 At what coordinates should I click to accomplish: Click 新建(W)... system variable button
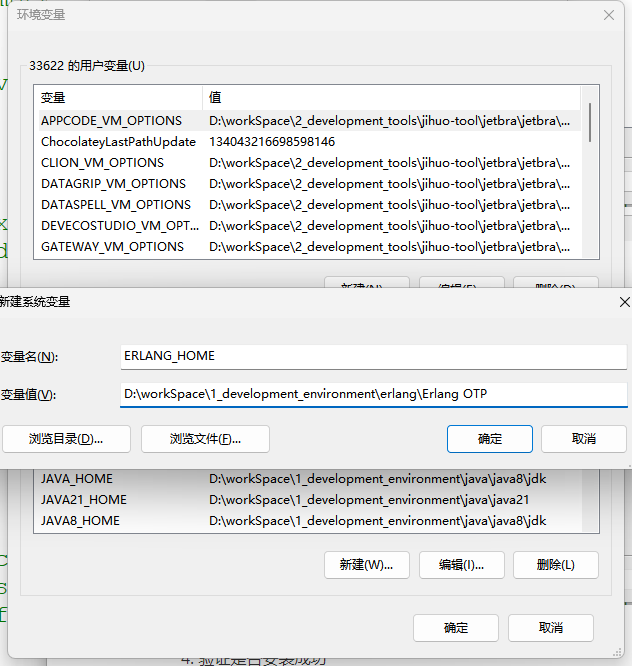tap(366, 564)
